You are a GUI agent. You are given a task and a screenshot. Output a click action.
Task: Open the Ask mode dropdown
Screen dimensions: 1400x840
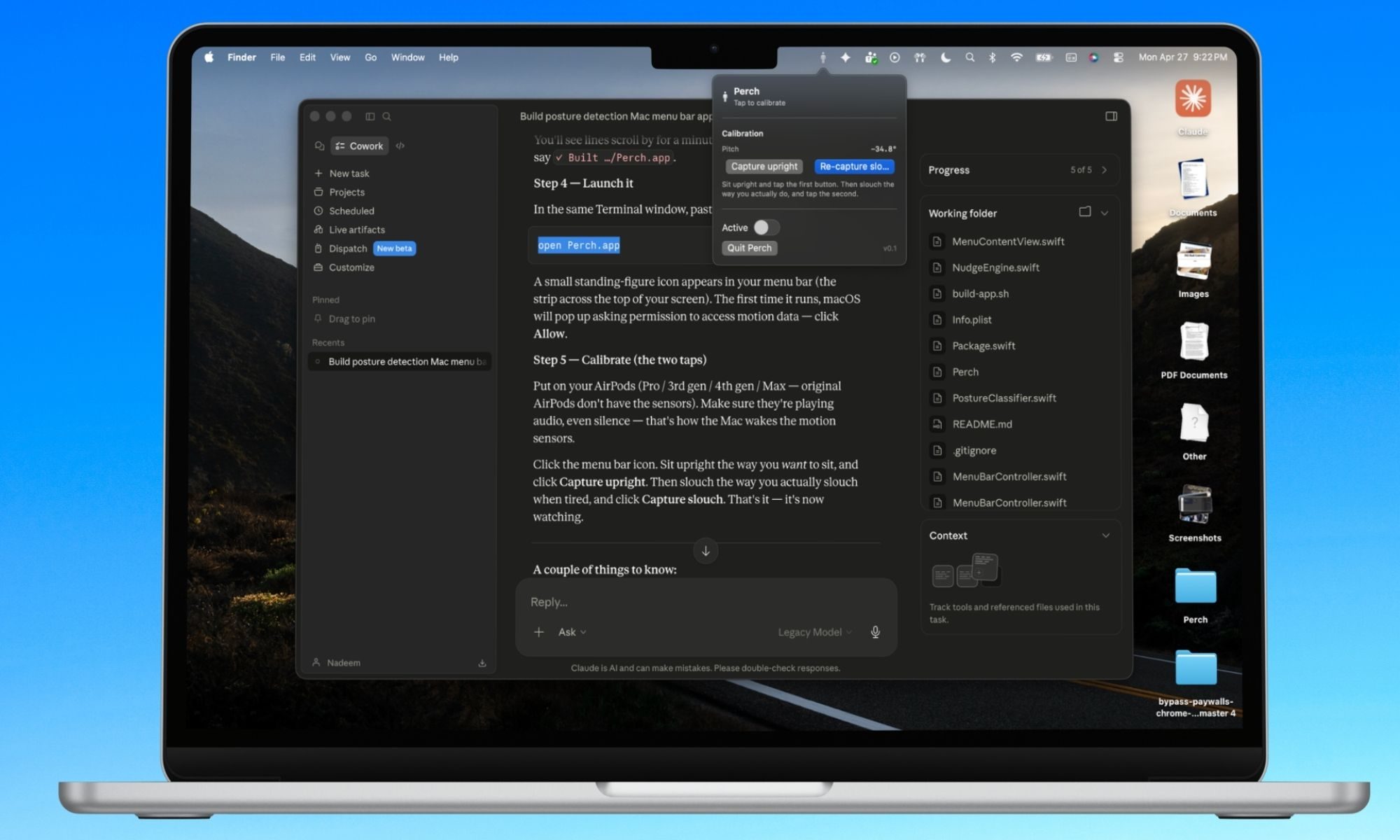pyautogui.click(x=573, y=632)
